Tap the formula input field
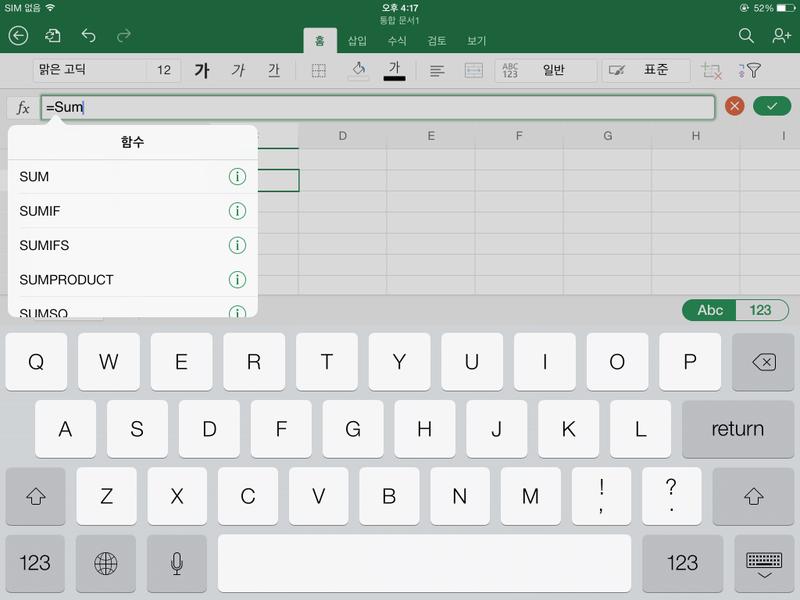The image size is (800, 600). [377, 107]
